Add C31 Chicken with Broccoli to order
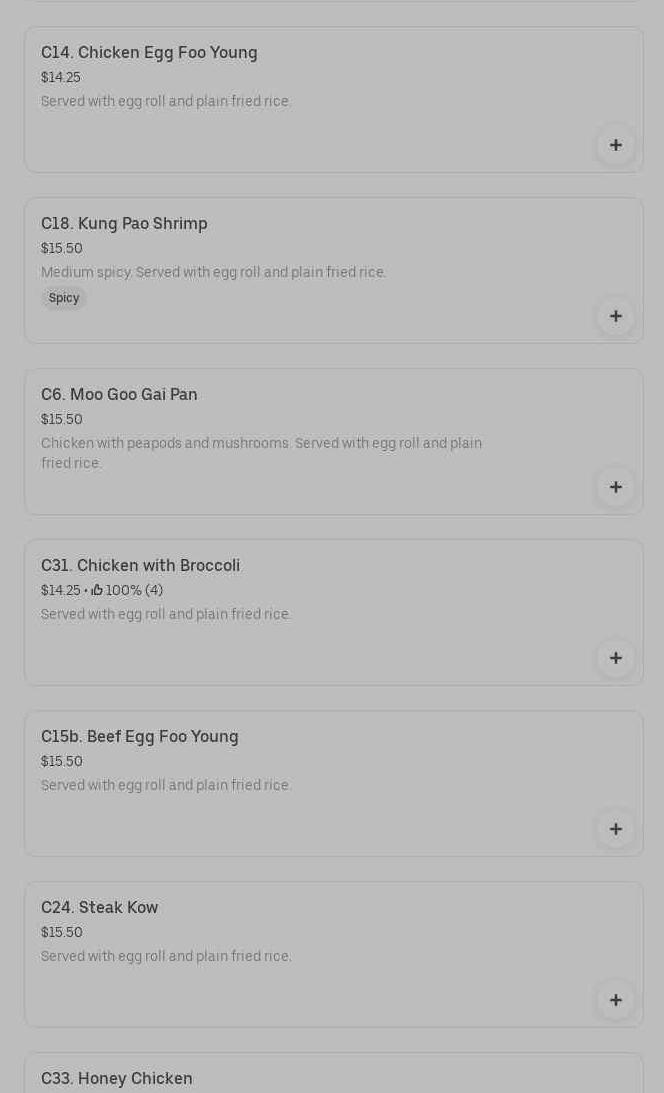This screenshot has height=1093, width=664. tap(615, 658)
